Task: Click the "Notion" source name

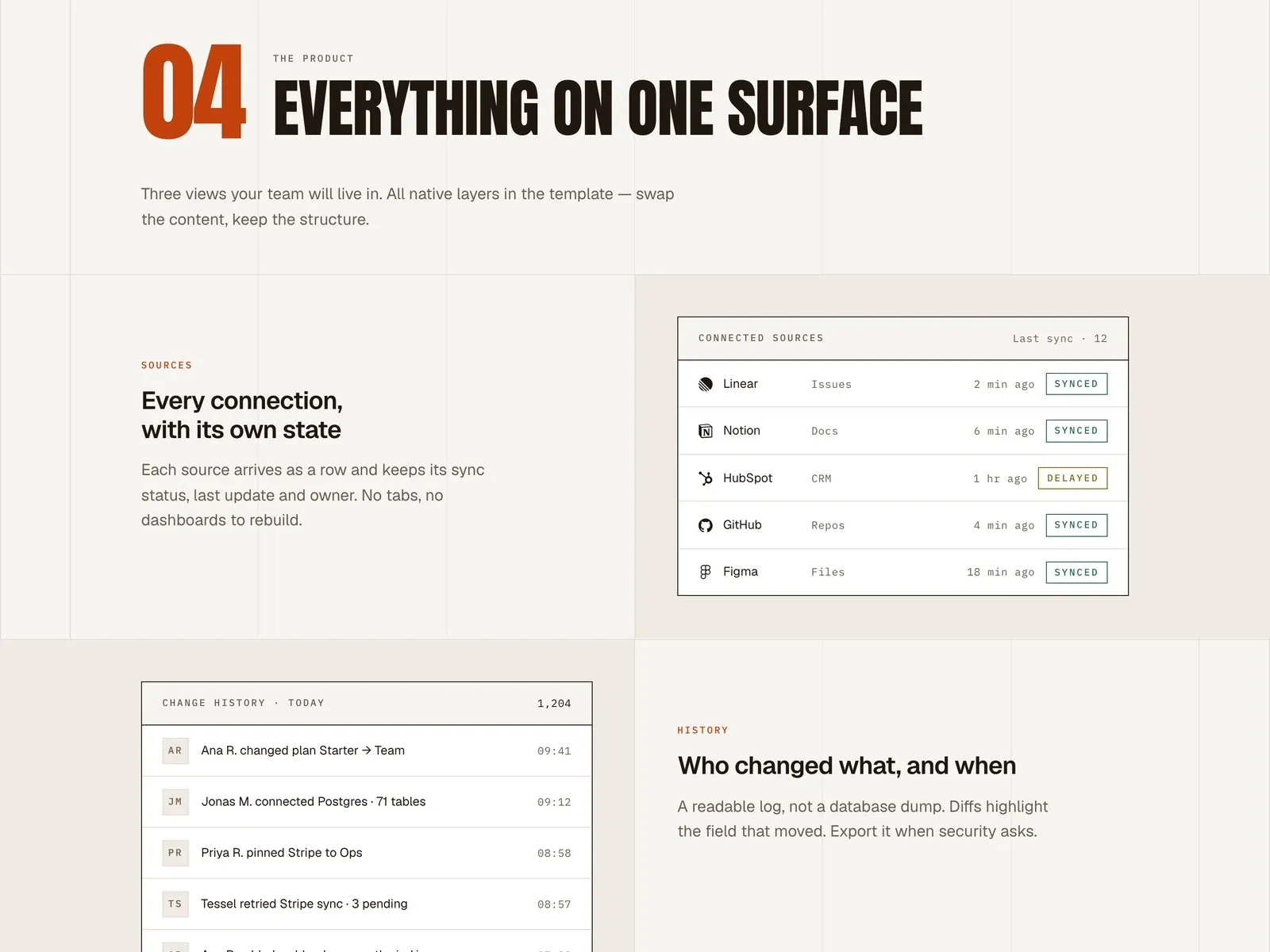Action: coord(741,431)
